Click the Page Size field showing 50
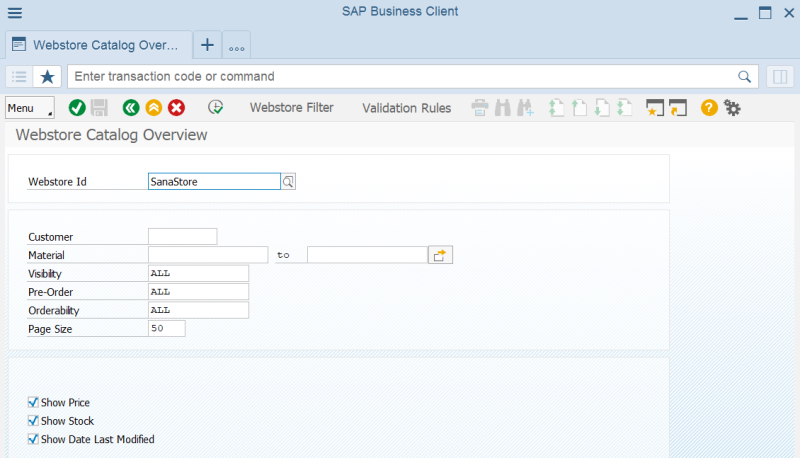800x458 pixels. click(167, 328)
